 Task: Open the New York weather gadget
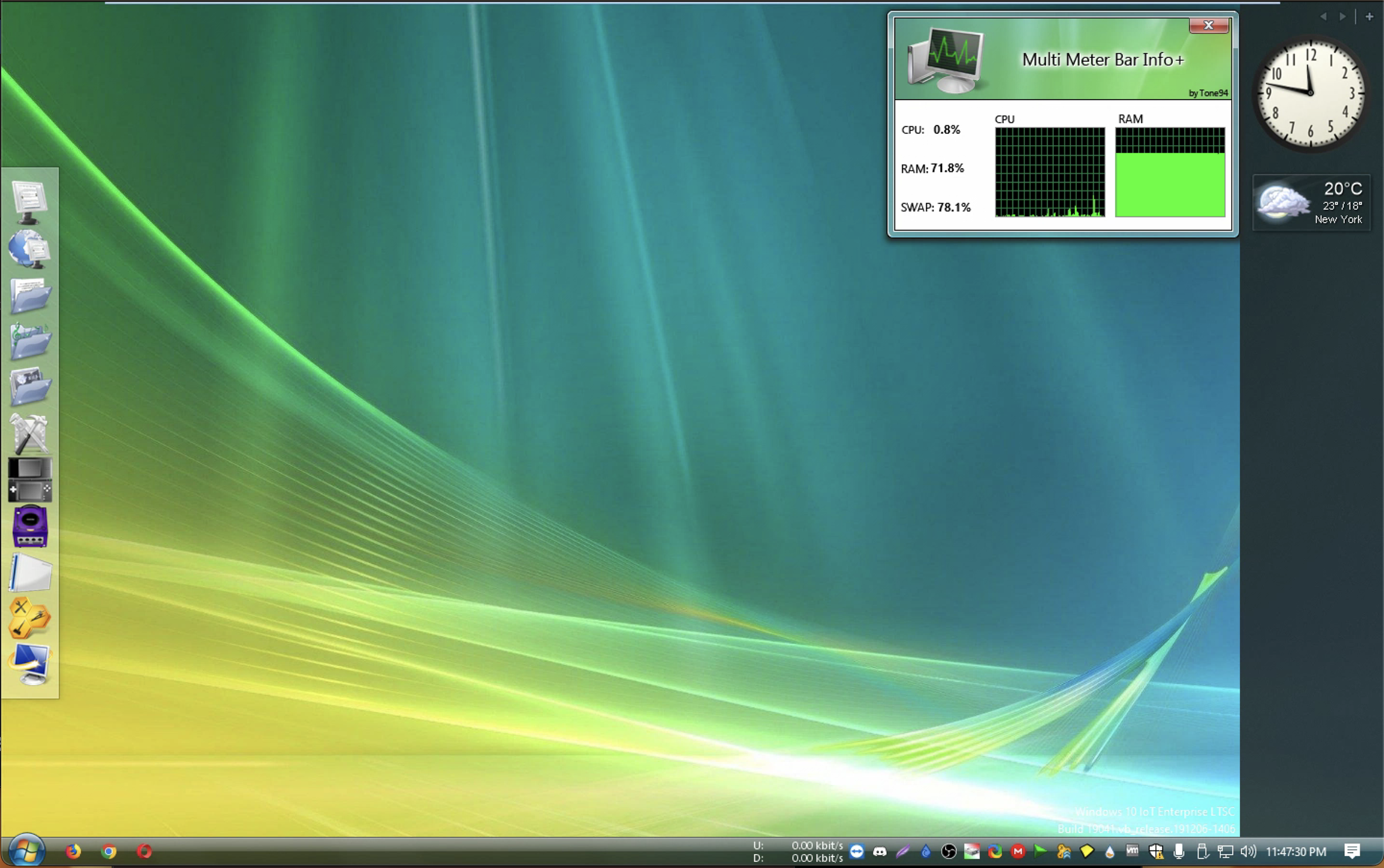point(1311,202)
